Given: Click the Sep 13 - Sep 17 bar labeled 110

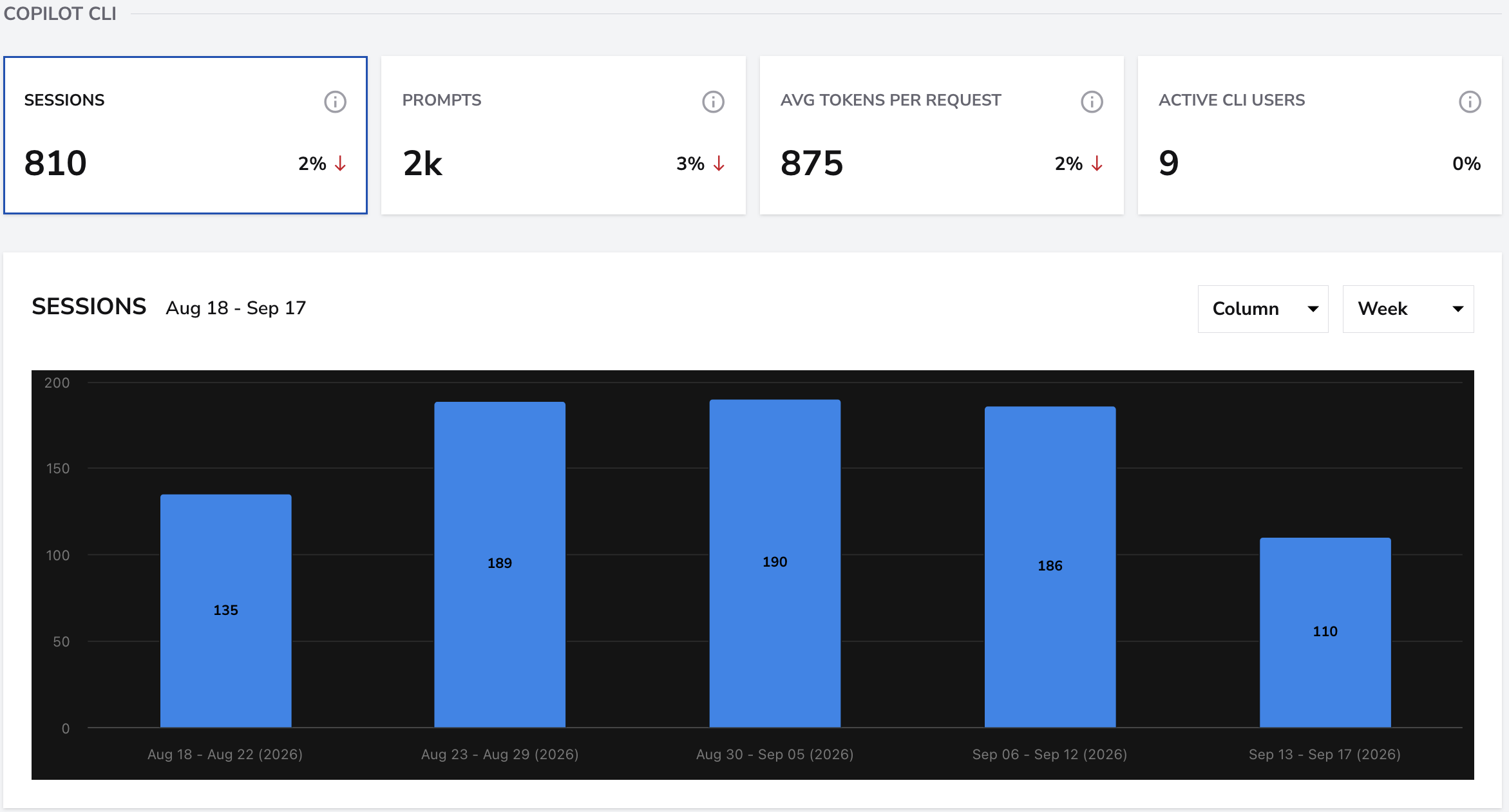Looking at the screenshot, I should tap(1325, 632).
